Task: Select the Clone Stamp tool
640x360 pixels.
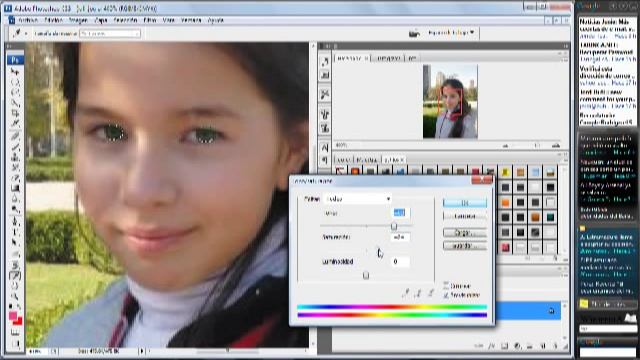Action: [x=15, y=157]
